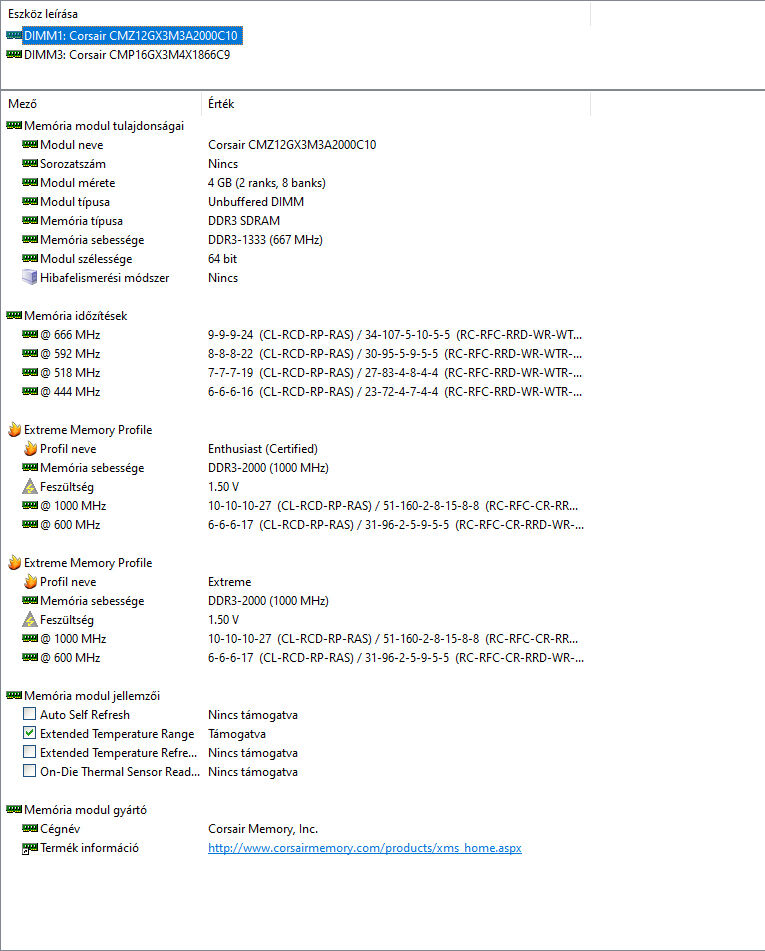Image resolution: width=765 pixels, height=951 pixels.
Task: Click the icon beside Memória típusa
Action: point(30,221)
